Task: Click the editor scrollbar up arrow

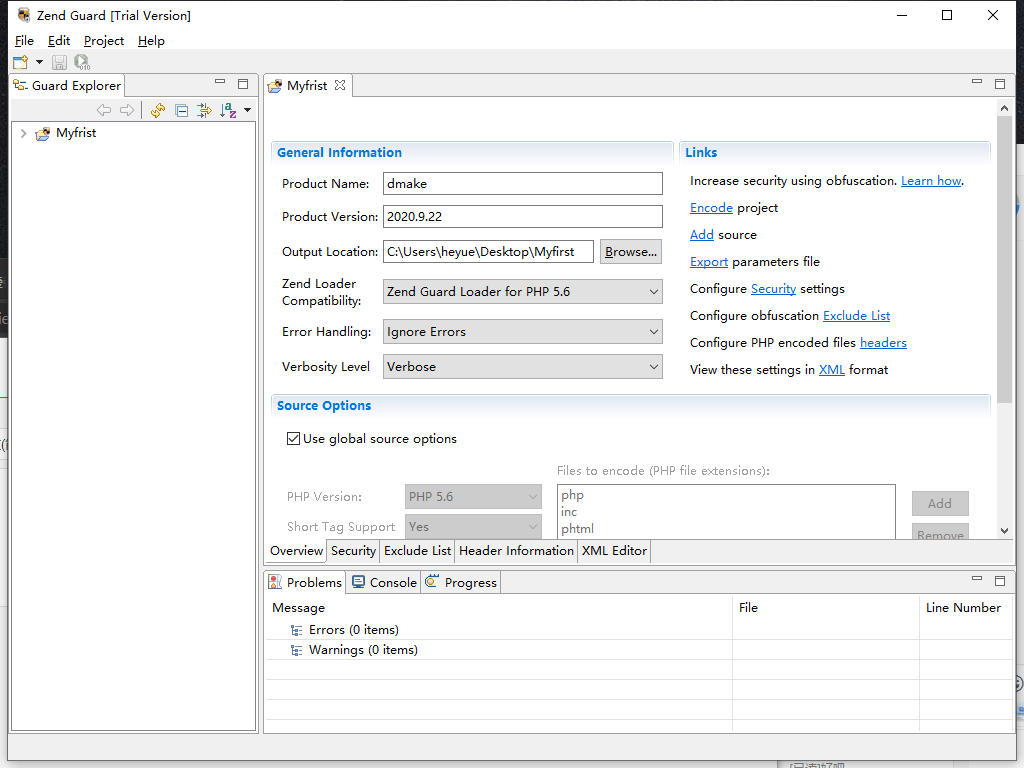Action: pos(1004,108)
